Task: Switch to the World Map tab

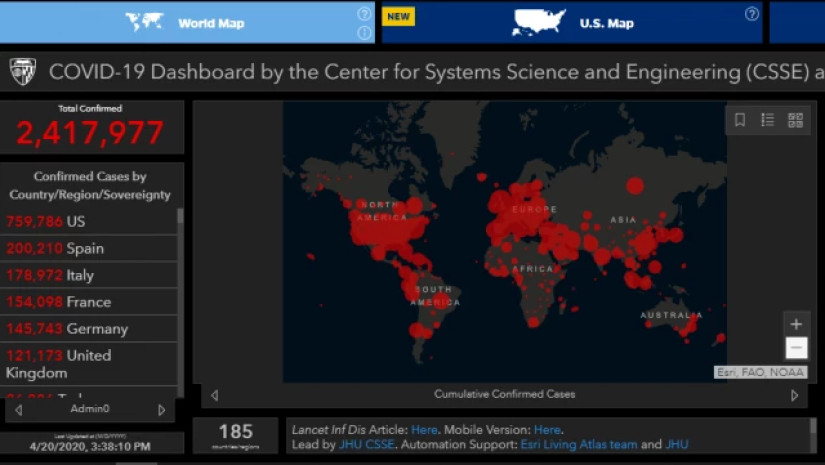Action: click(187, 23)
